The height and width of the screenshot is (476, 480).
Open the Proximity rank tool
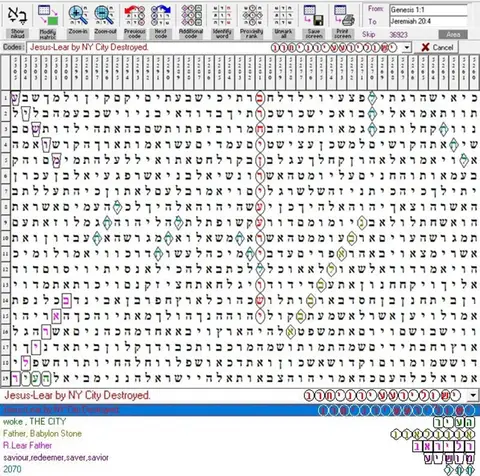pos(252,21)
